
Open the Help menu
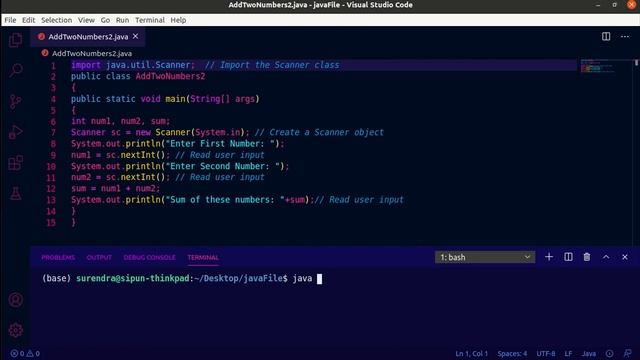pyautogui.click(x=178, y=20)
